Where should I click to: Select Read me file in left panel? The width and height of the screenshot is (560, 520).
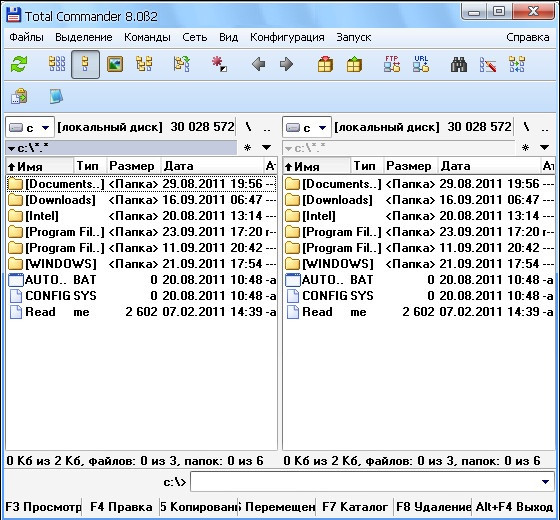coord(141,312)
